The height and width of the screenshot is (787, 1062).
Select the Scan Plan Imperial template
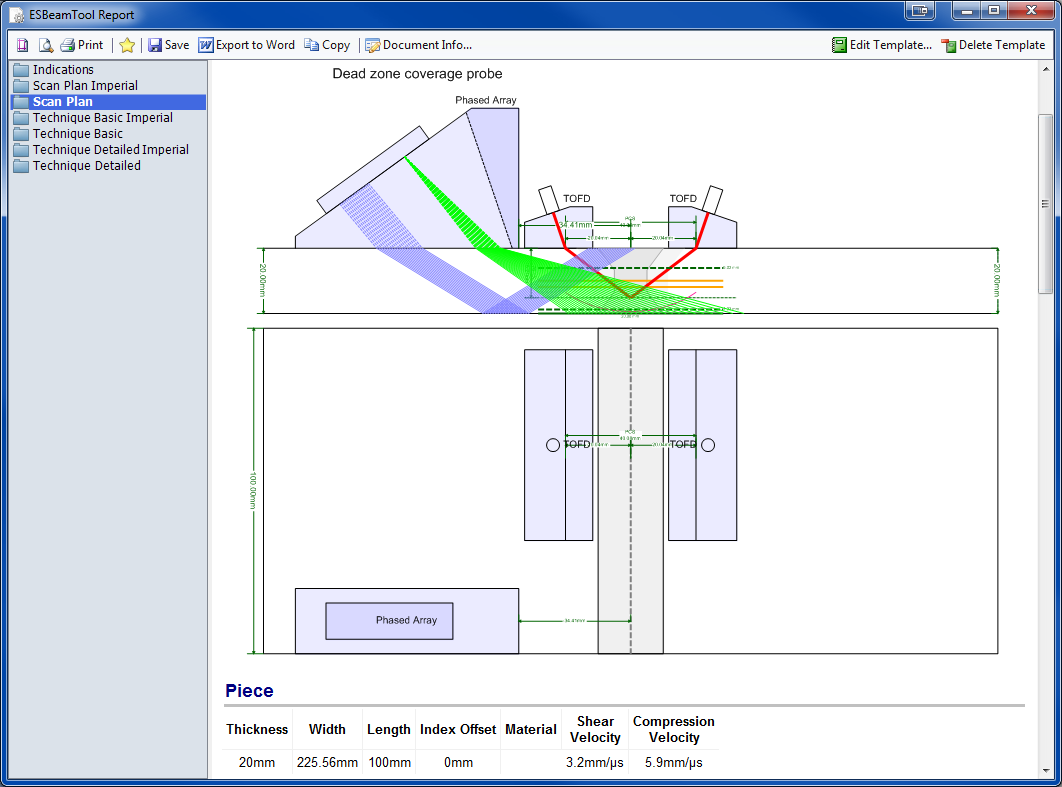pyautogui.click(x=85, y=86)
